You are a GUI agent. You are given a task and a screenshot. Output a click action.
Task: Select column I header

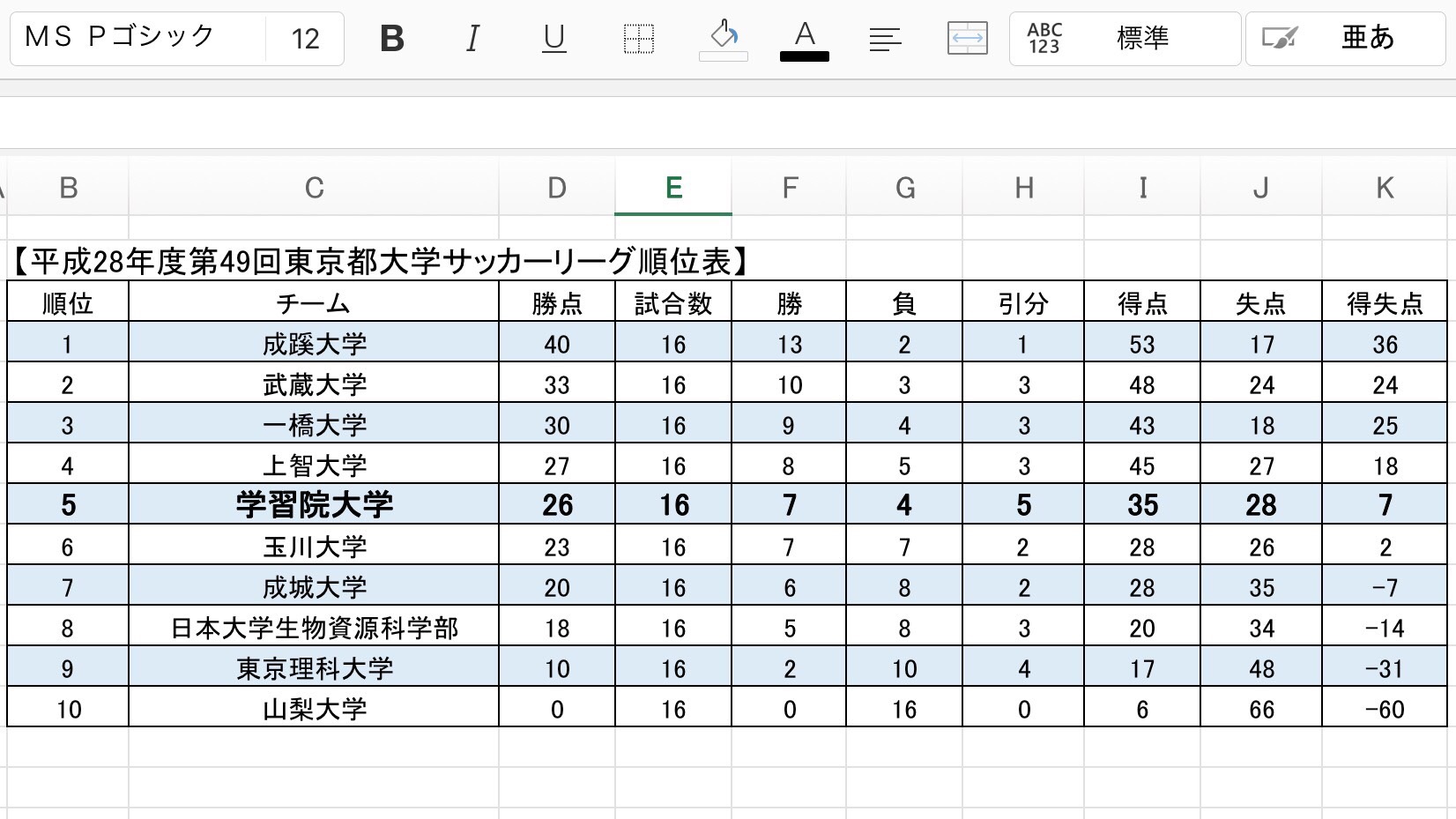(x=1142, y=188)
